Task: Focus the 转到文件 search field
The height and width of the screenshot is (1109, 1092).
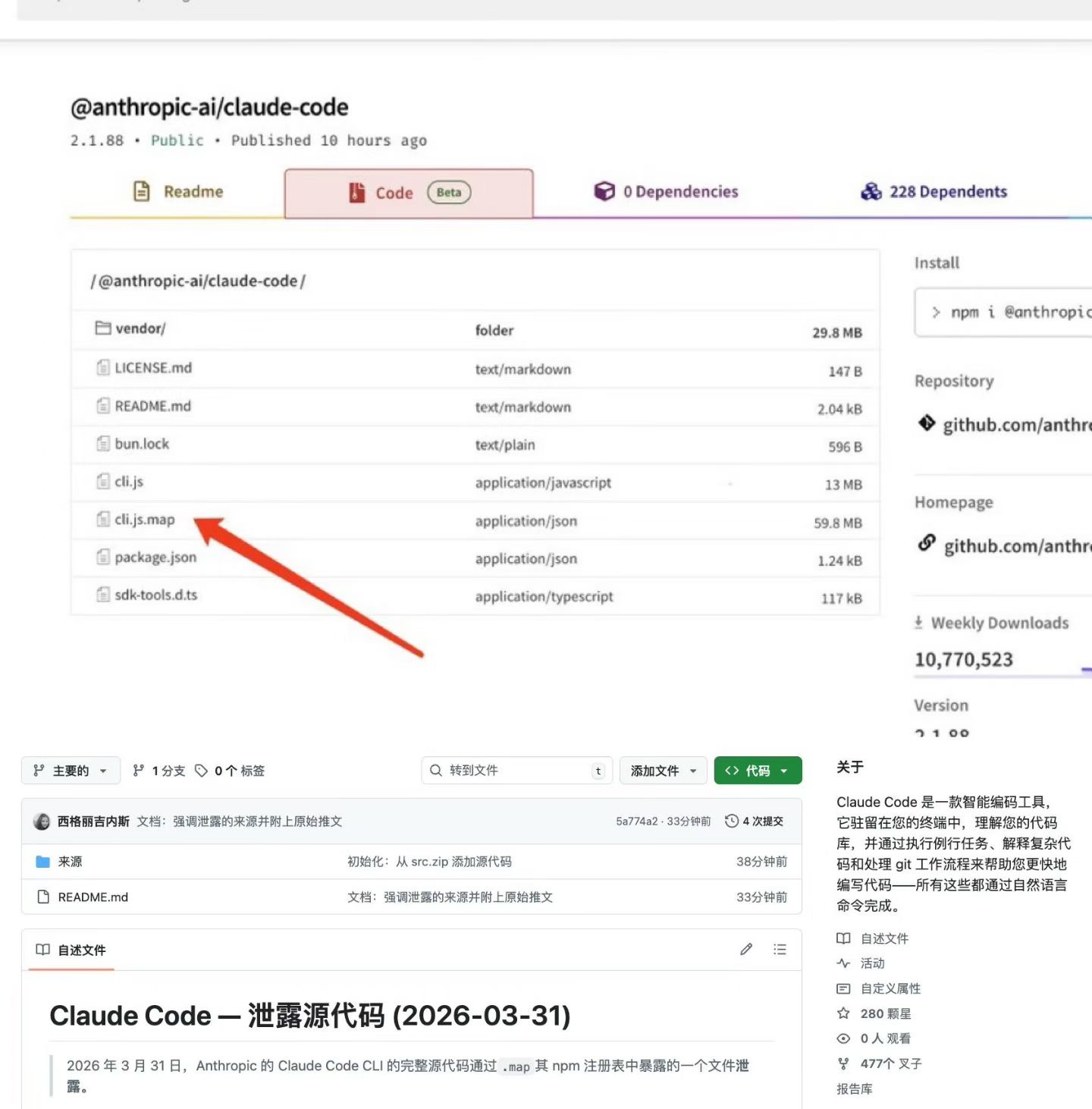Action: click(x=516, y=771)
